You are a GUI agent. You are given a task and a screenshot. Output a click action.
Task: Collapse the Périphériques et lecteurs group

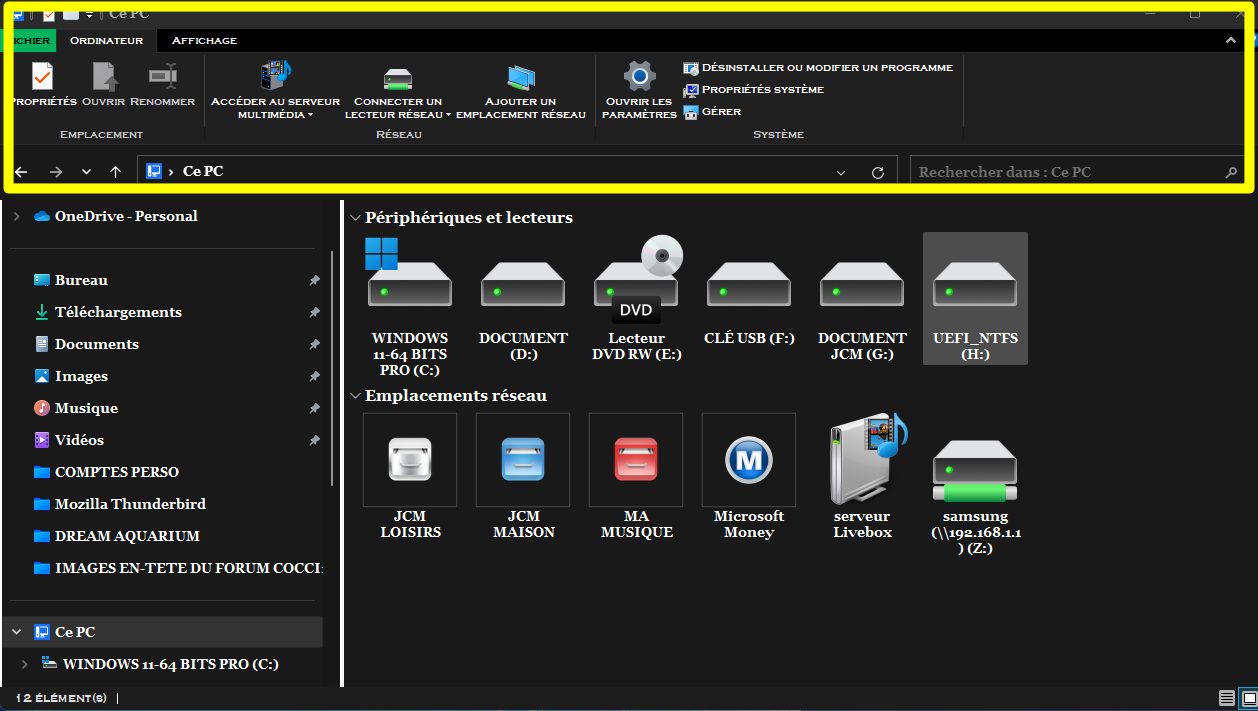(355, 218)
